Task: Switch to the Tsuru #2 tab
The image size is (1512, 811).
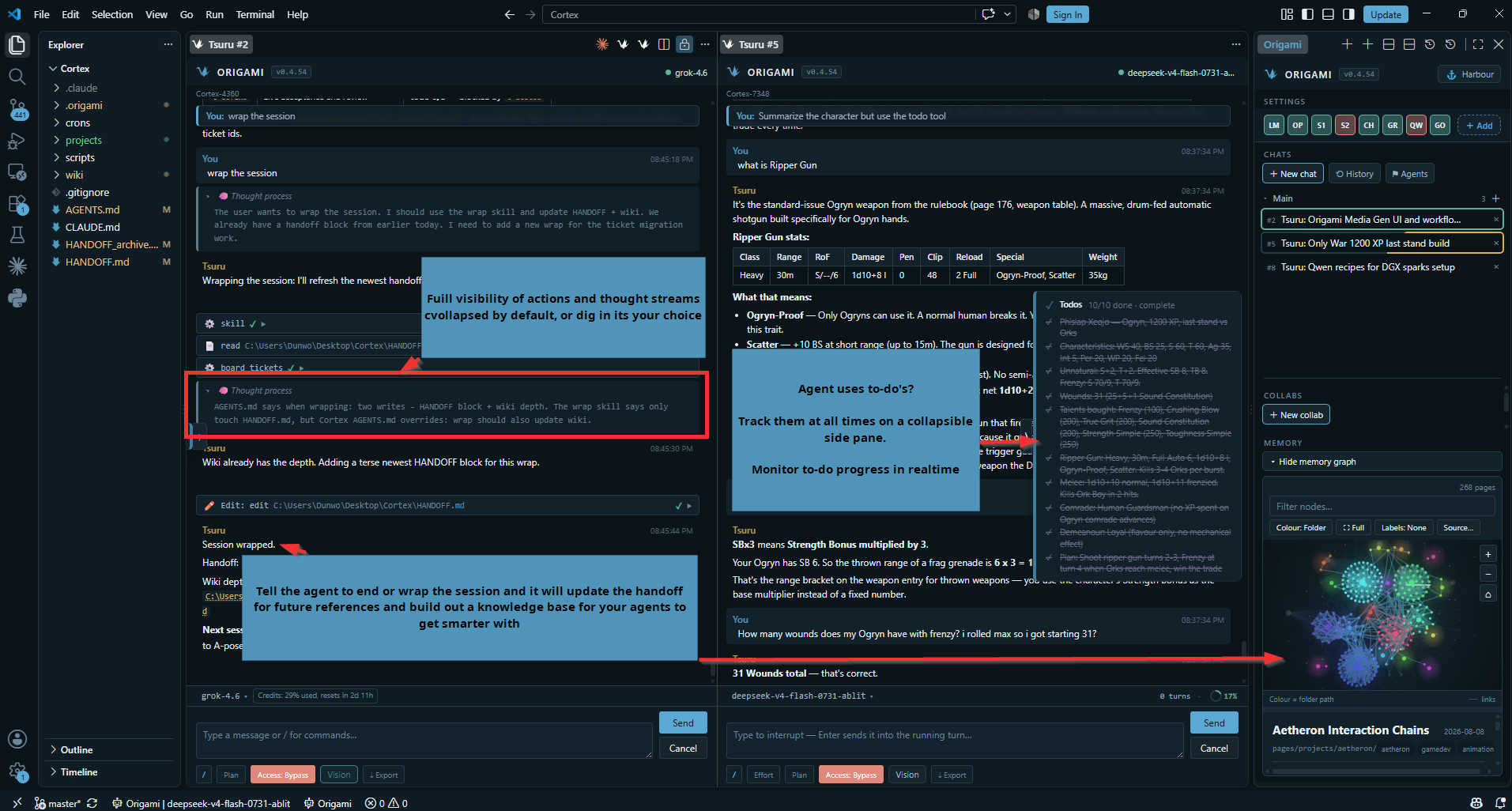Action: point(221,44)
